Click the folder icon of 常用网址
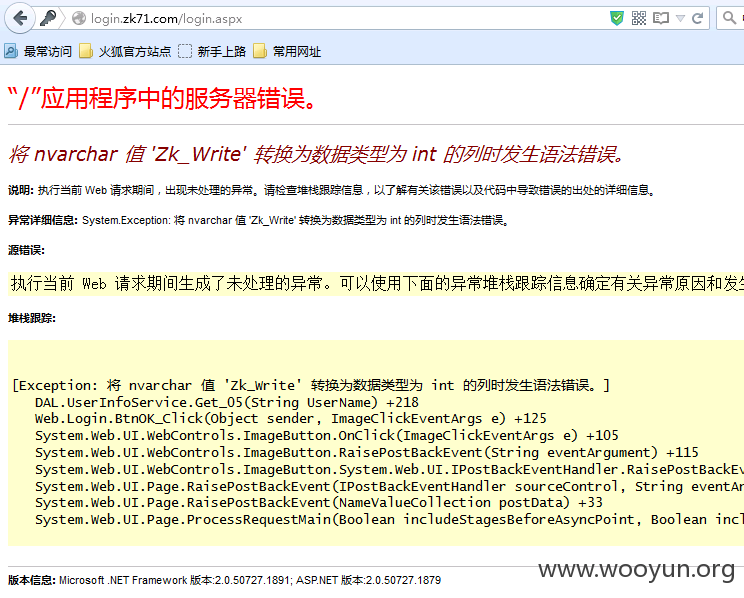The width and height of the screenshot is (744, 598). click(x=260, y=51)
